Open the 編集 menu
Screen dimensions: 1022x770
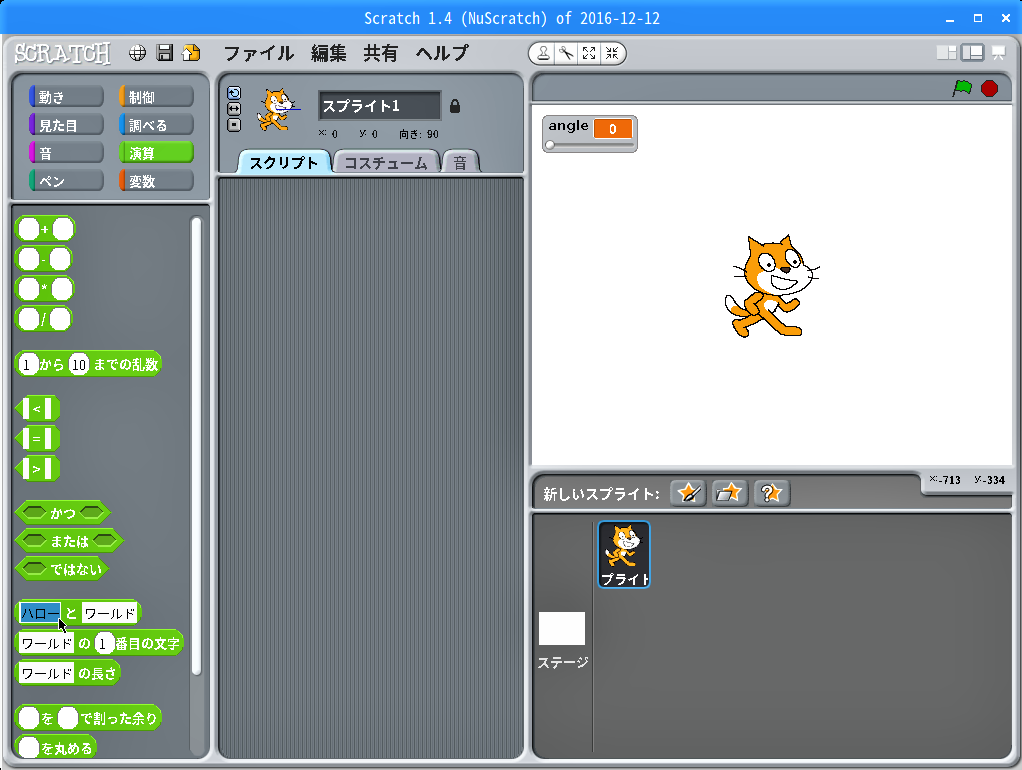pos(328,53)
